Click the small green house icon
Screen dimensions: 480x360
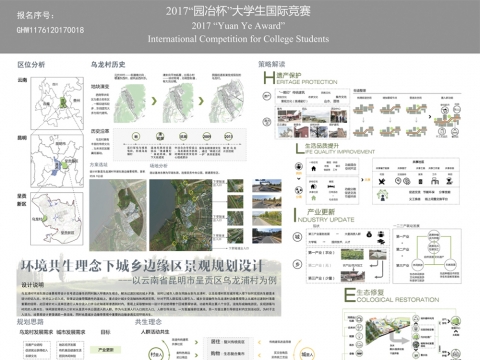pyautogui.click(x=313, y=198)
